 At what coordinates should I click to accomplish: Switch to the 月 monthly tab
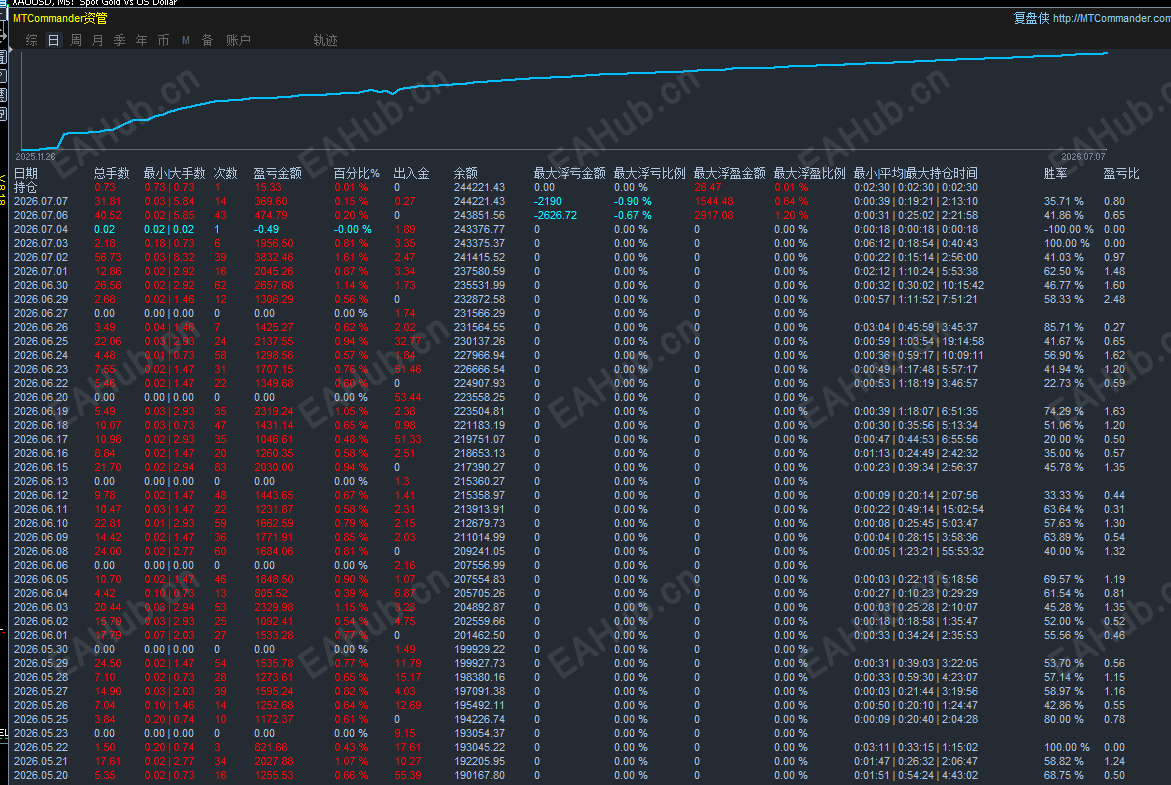(98, 40)
